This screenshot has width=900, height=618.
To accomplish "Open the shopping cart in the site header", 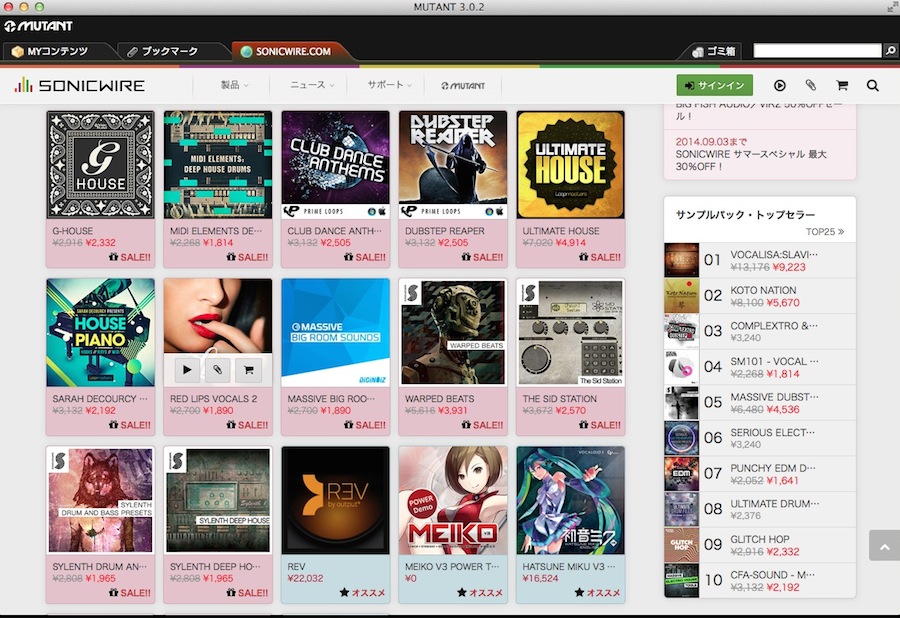I will tap(842, 85).
